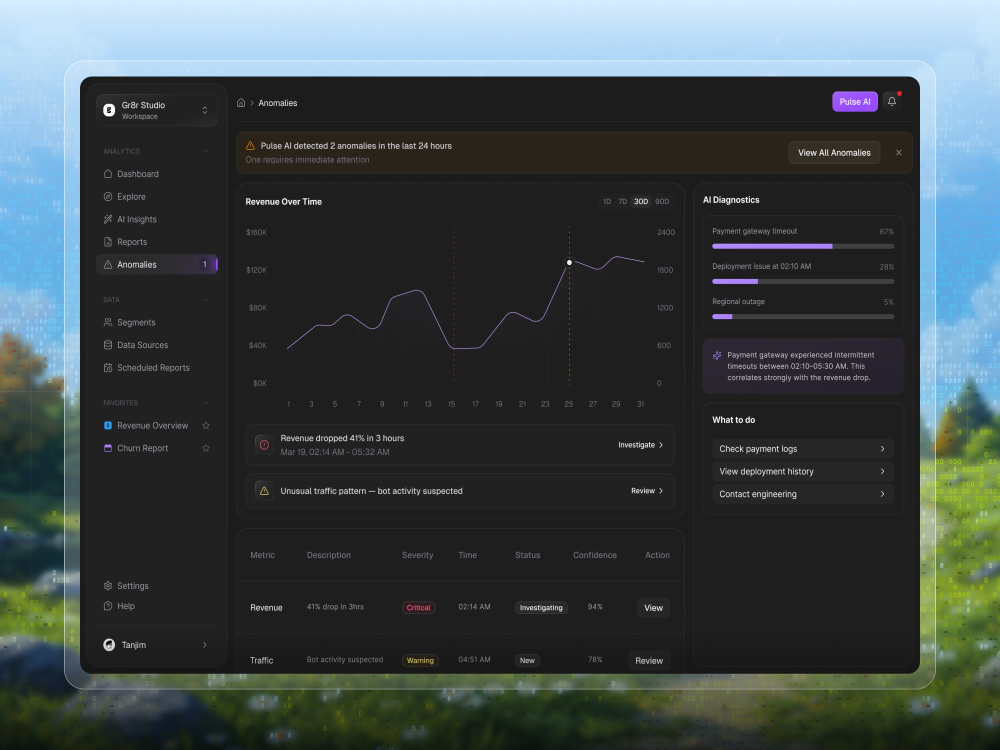
Task: Open Dashboard in the sidebar
Action: tap(156, 174)
